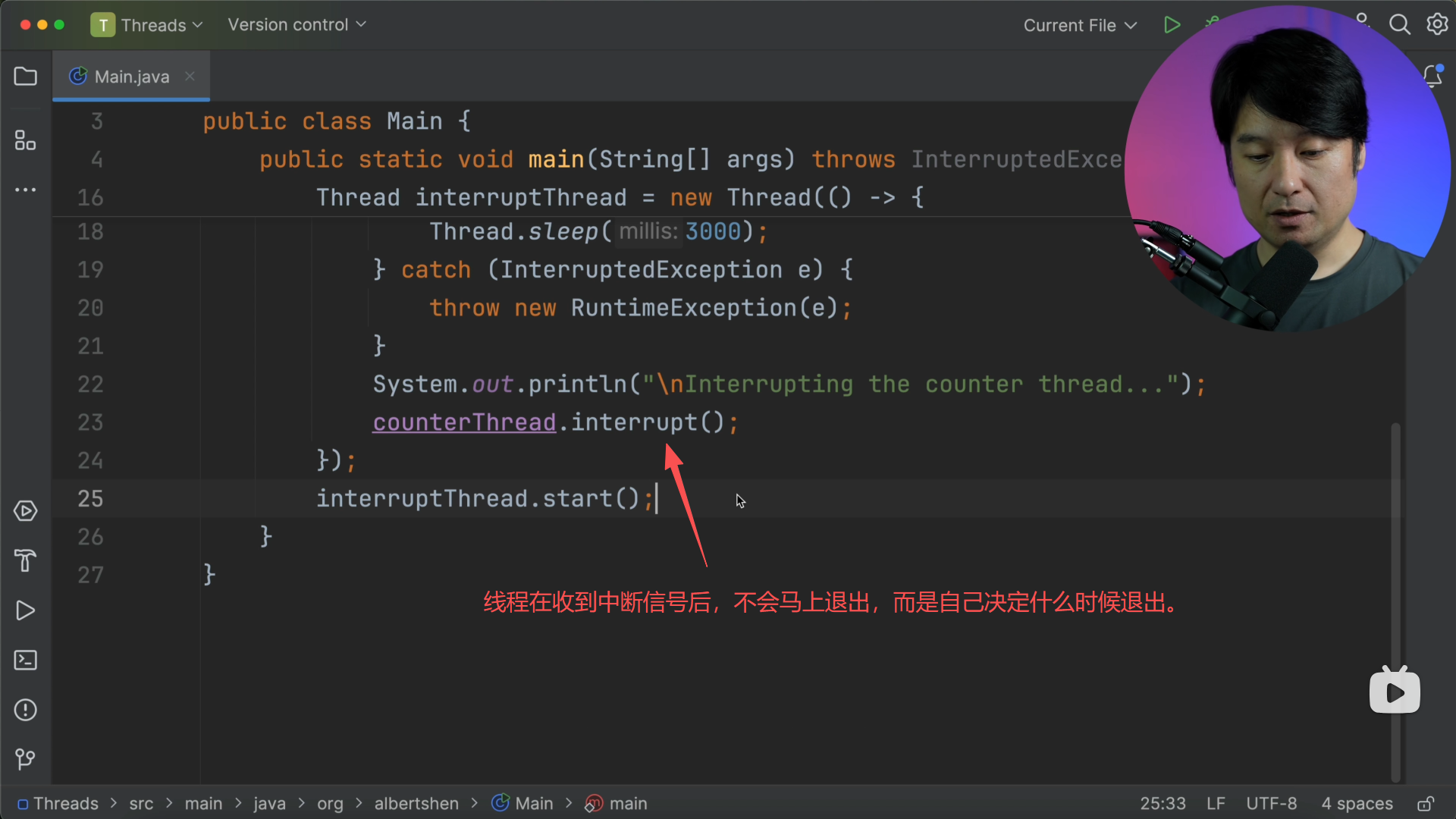Expand the Threads project dropdown
Image resolution: width=1456 pixels, height=819 pixels.
pyautogui.click(x=147, y=25)
